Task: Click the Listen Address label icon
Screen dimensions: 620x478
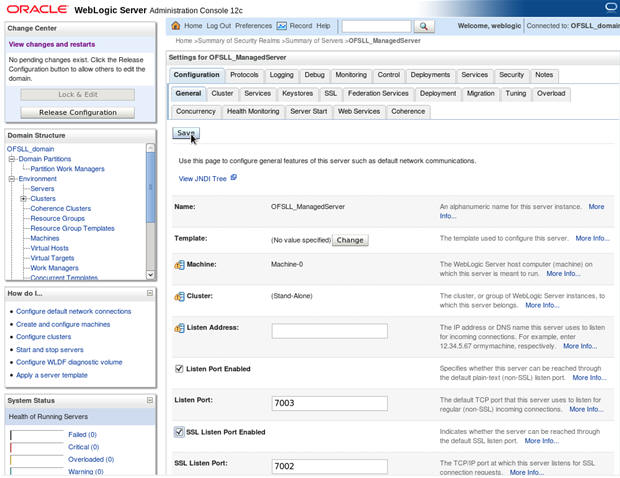Action: (179, 328)
